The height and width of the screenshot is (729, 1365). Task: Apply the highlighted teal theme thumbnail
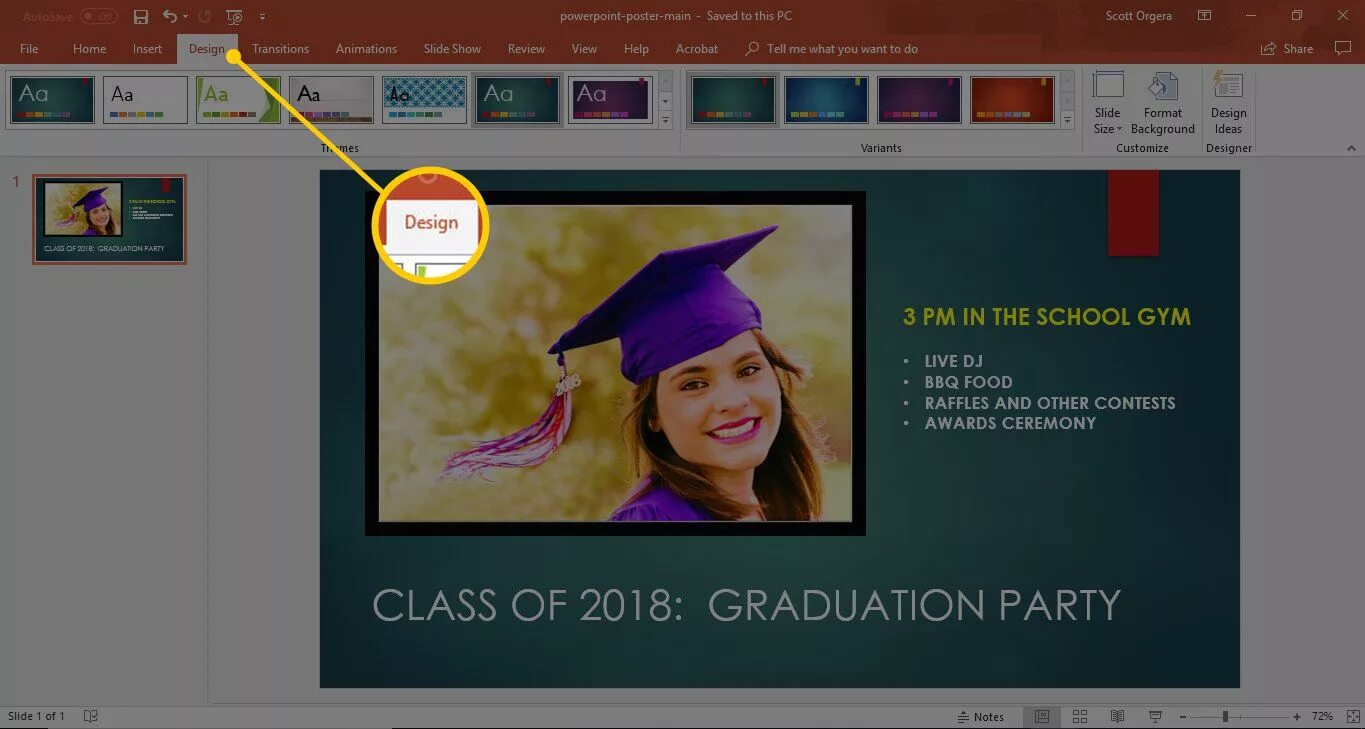click(517, 100)
